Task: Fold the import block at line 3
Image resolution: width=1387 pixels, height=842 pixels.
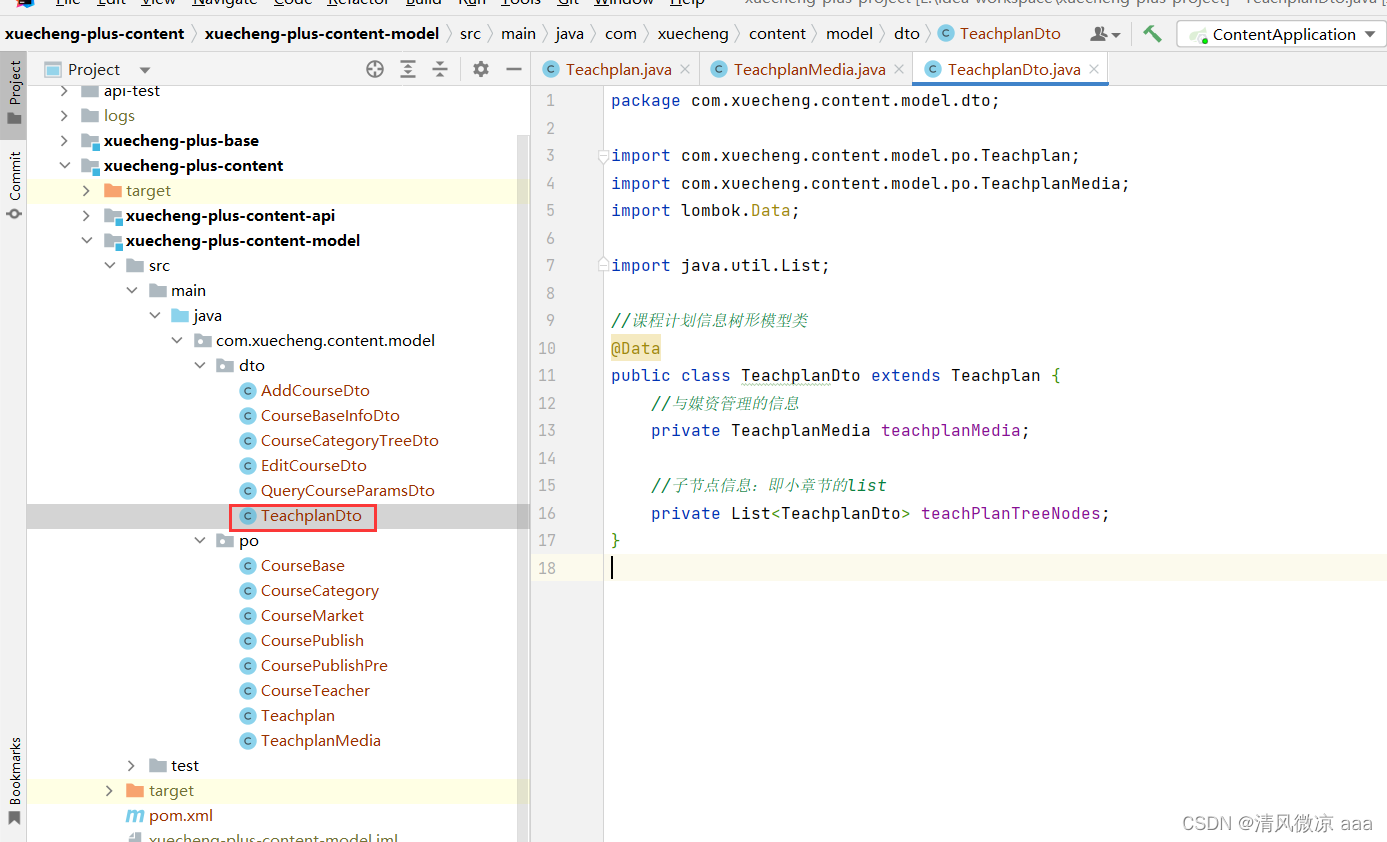Action: (x=603, y=156)
